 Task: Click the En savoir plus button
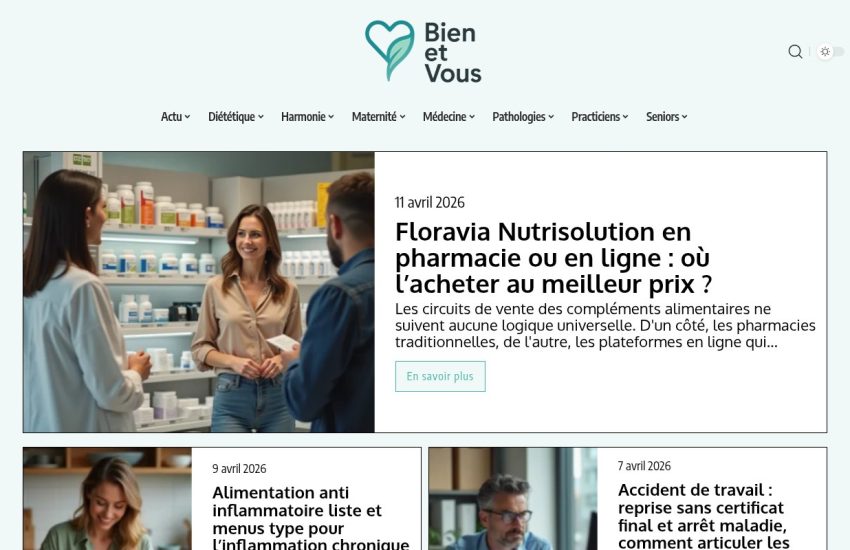coord(440,376)
